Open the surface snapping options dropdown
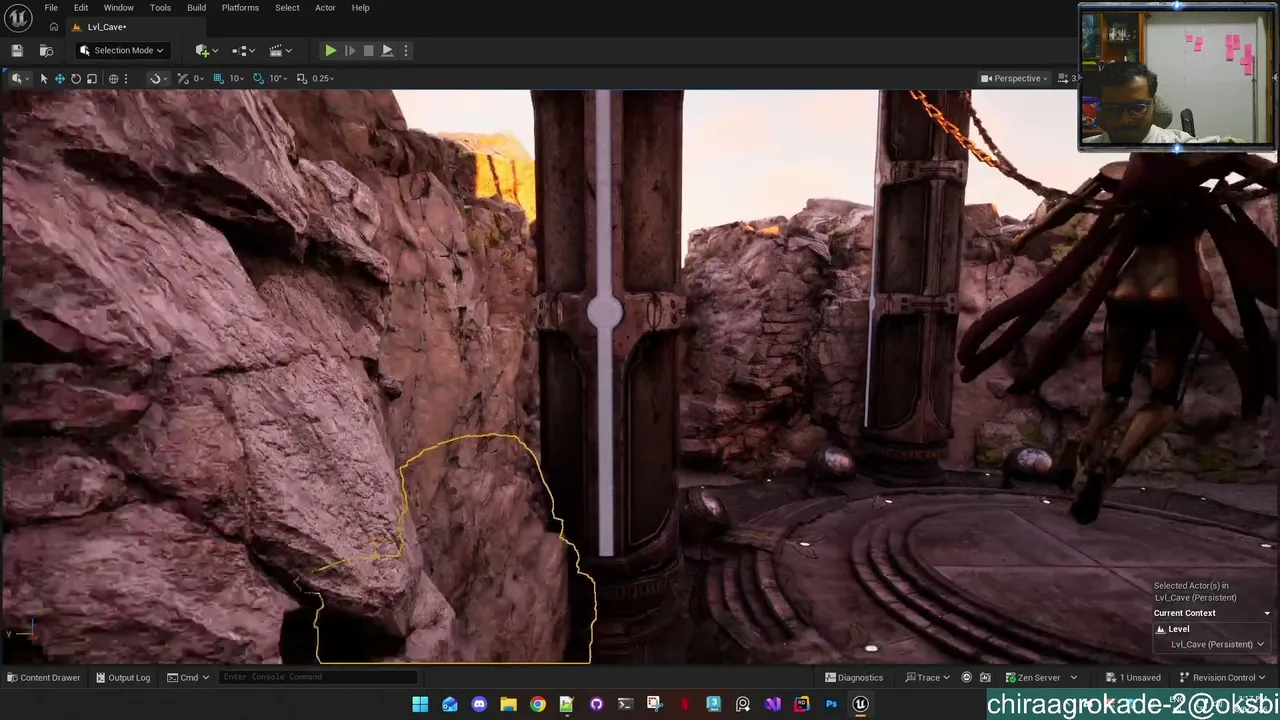 [156, 78]
